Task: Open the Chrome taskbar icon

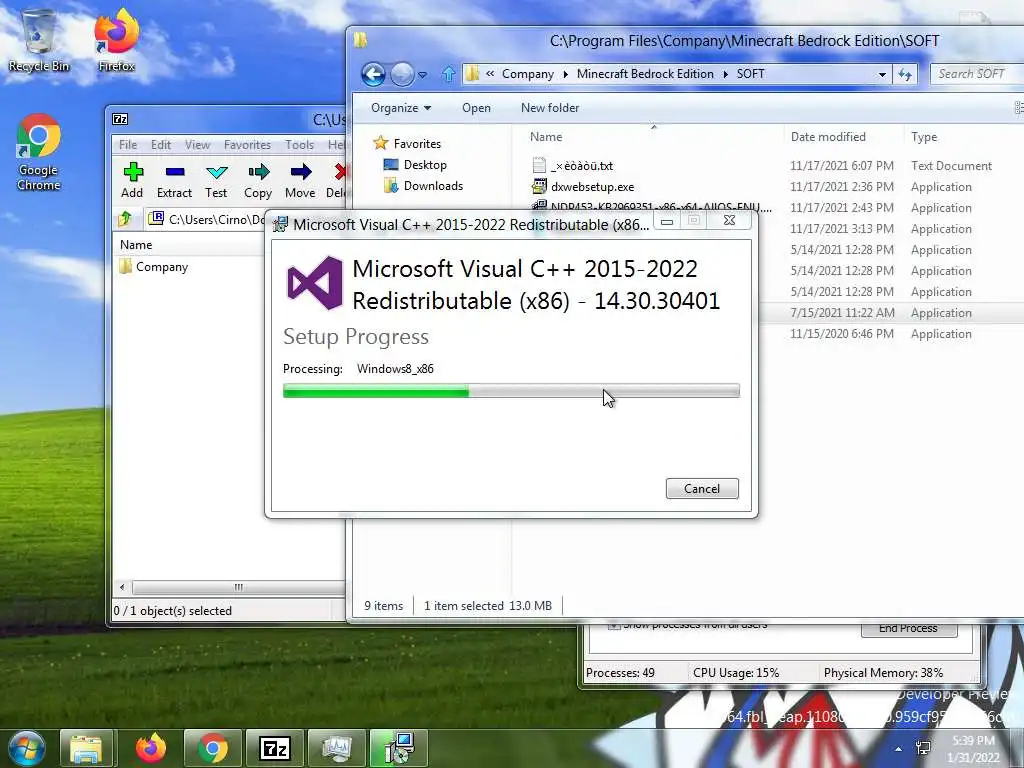Action: [213, 748]
